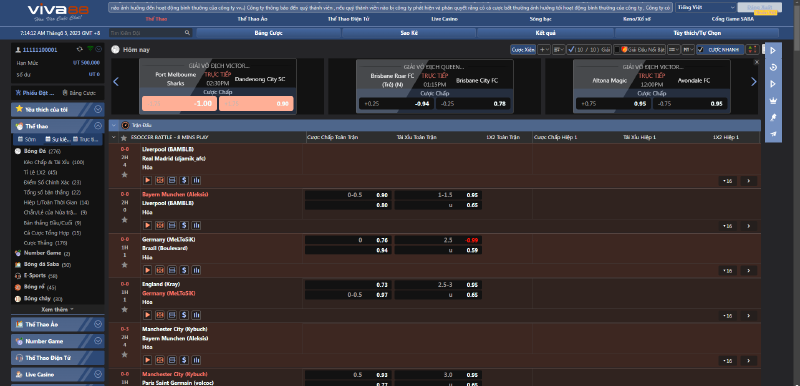Viewport: 800px width, 386px height.
Task: Open the Live Casino top menu
Action: [444, 19]
